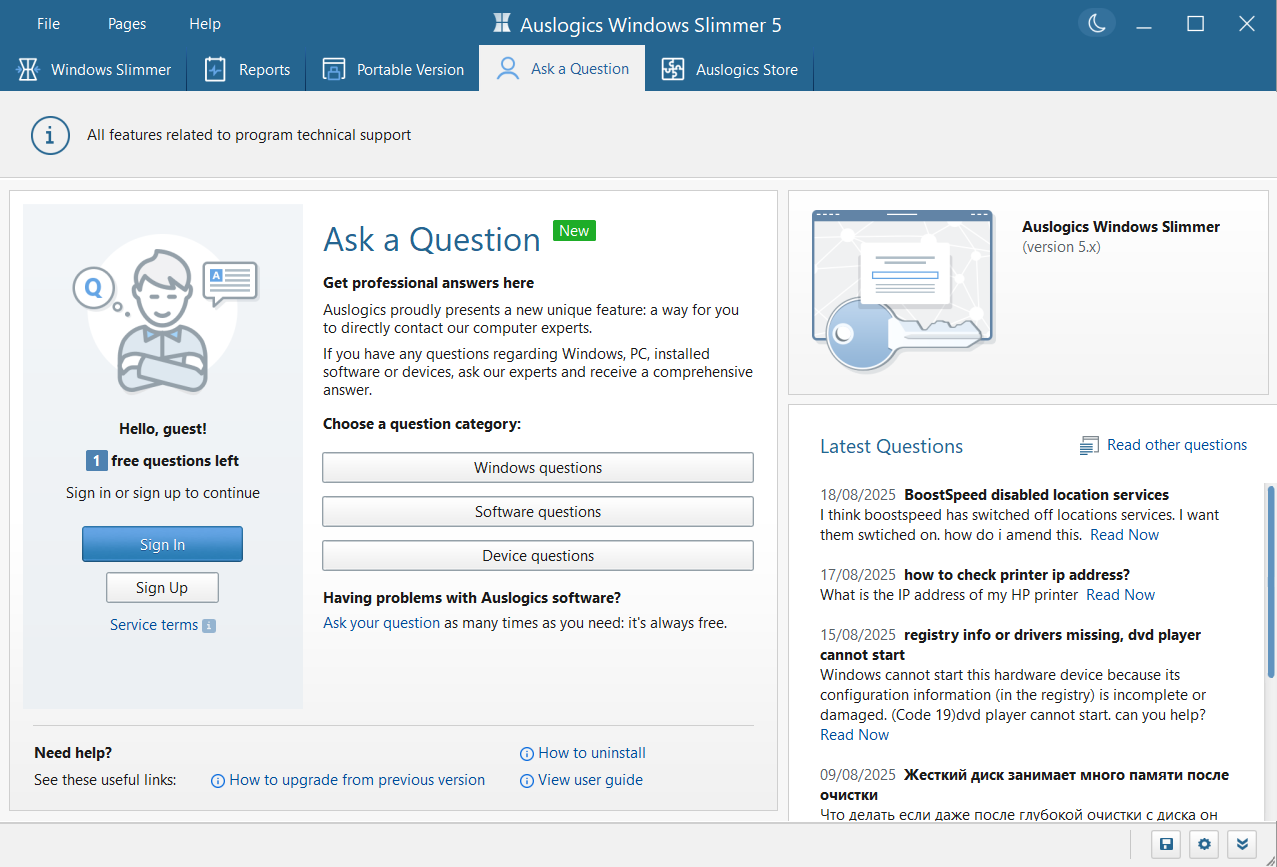Click the hourglass icon next to Windows Slimmer

[26, 69]
